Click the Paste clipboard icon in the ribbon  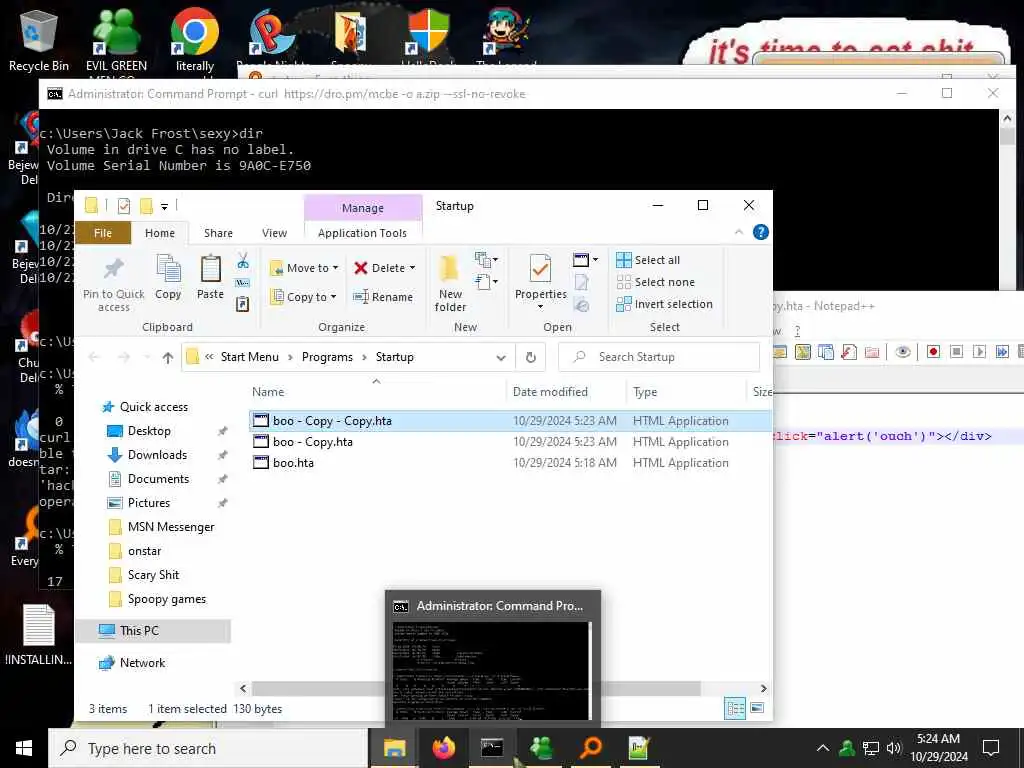210,269
